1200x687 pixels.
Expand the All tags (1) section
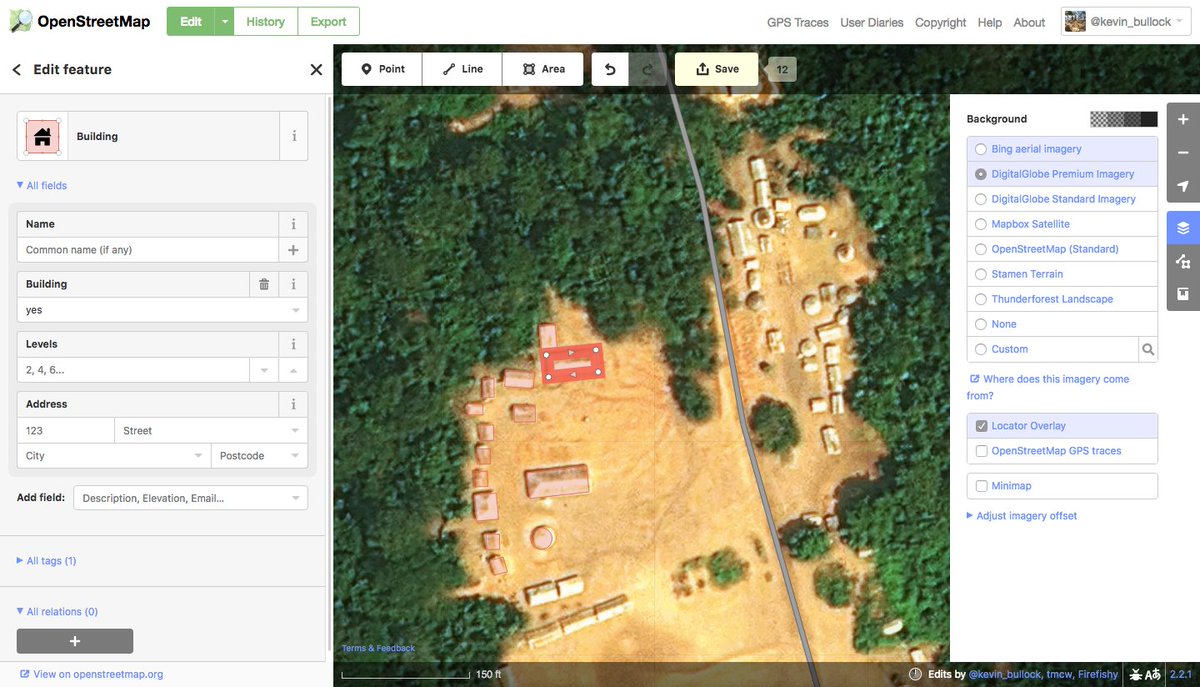point(47,561)
